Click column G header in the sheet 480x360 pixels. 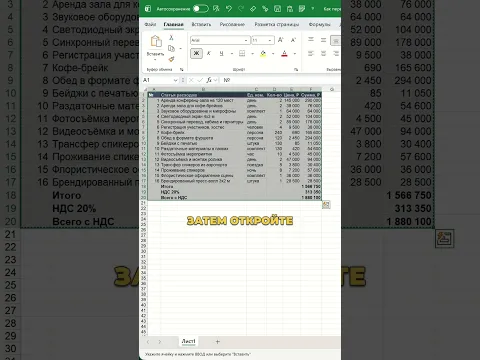click(x=331, y=89)
